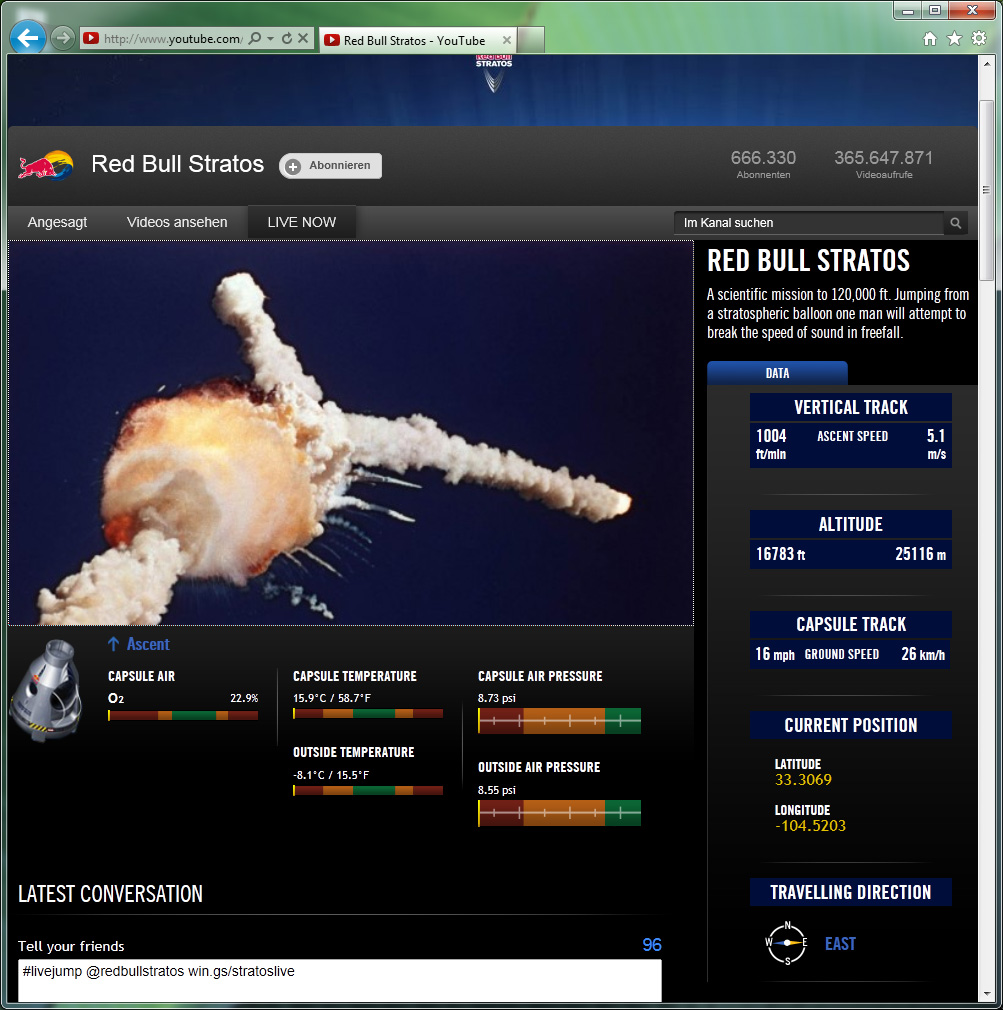Click the 25116 m altitude value
This screenshot has height=1010, width=1003.
(x=921, y=554)
